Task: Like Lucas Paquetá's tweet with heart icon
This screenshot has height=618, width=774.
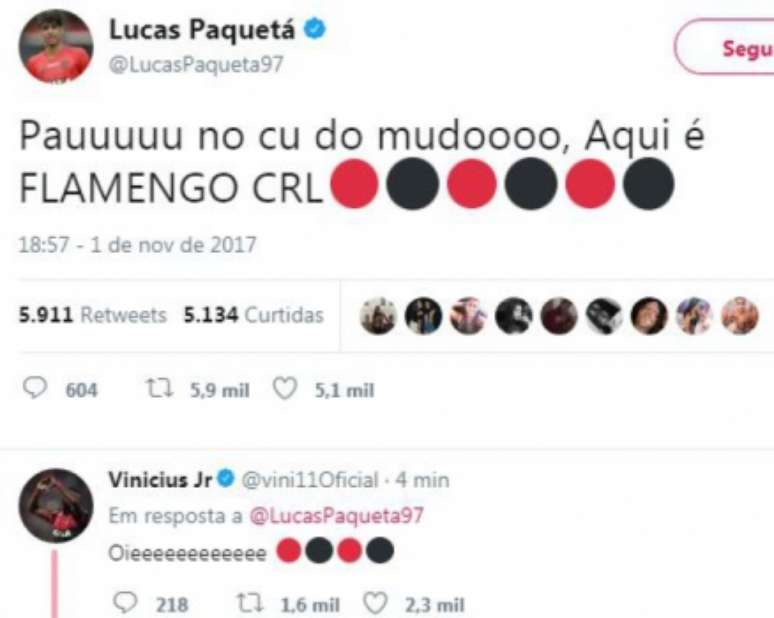Action: coord(285,388)
